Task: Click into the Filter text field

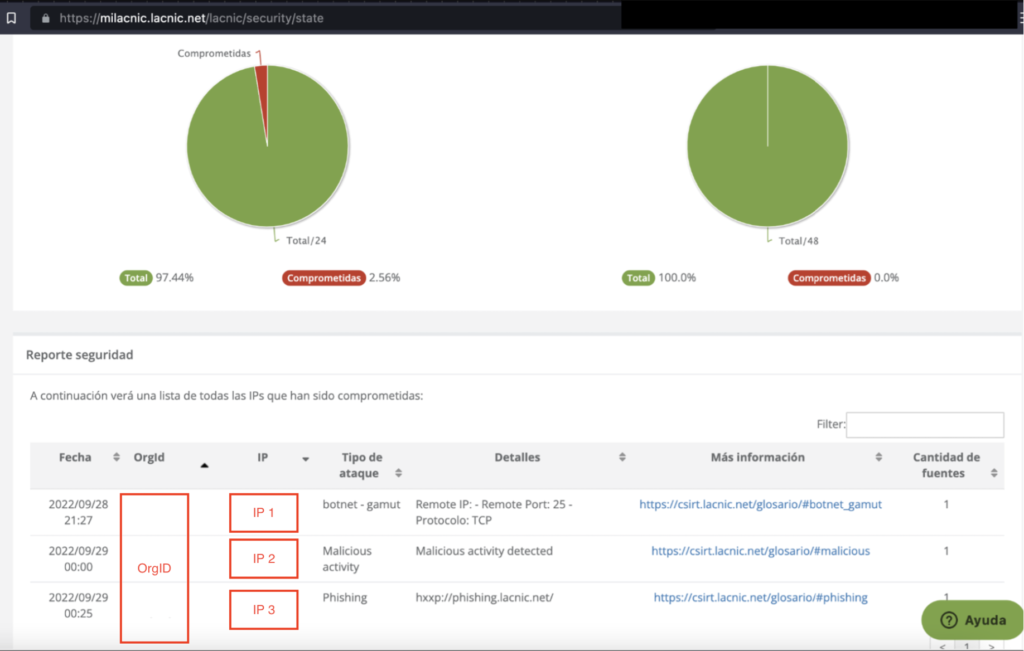Action: point(924,424)
